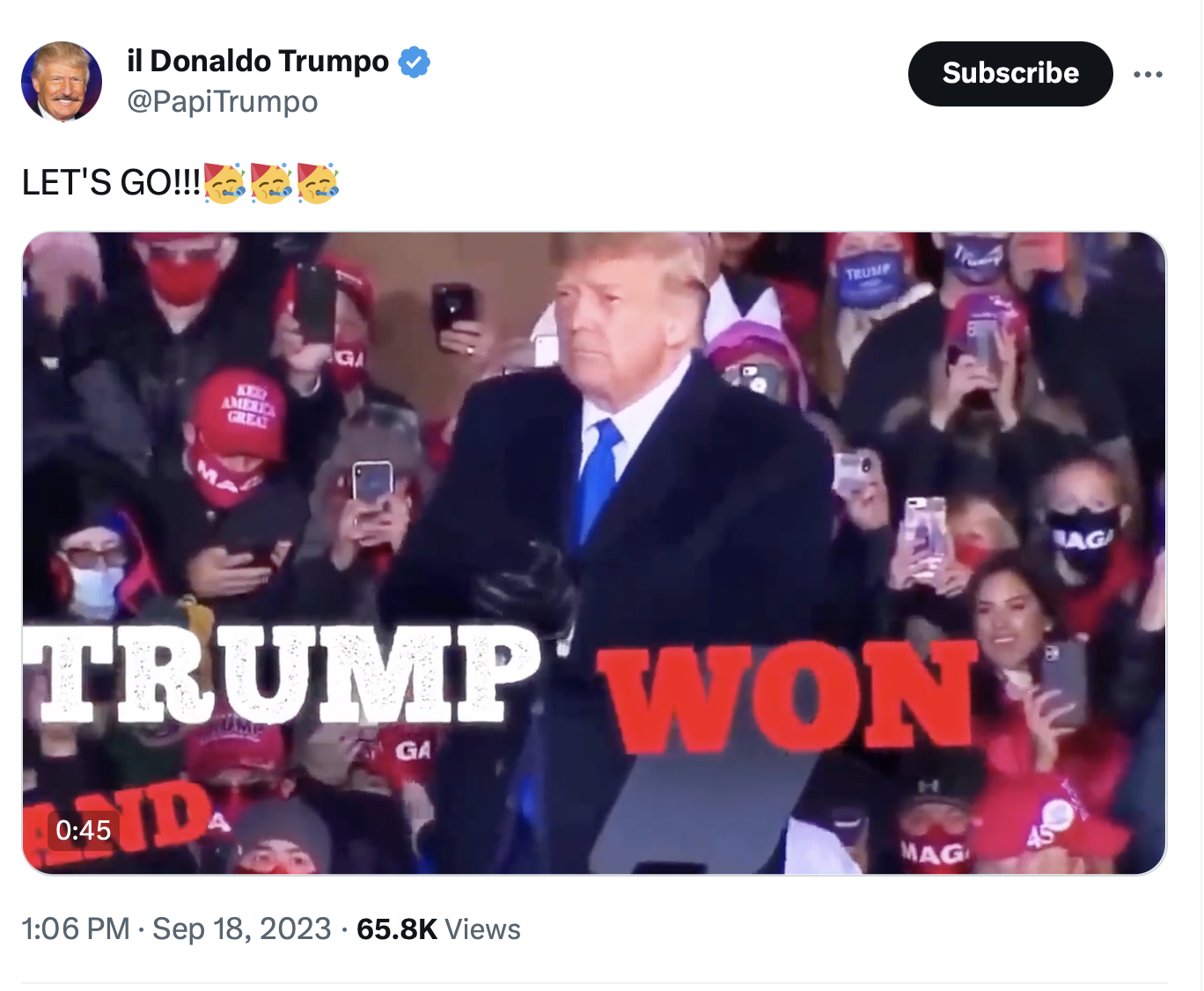Visit the @PapiTrumpo handle link
The height and width of the screenshot is (991, 1204).
[x=223, y=101]
